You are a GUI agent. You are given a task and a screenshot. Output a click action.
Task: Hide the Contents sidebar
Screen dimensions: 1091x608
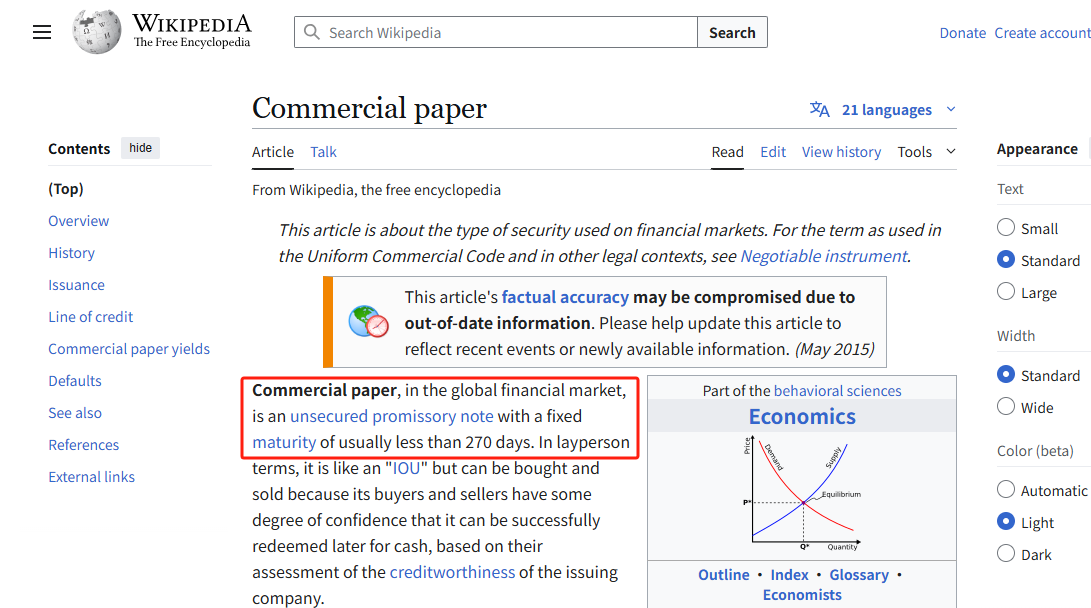tap(141, 147)
